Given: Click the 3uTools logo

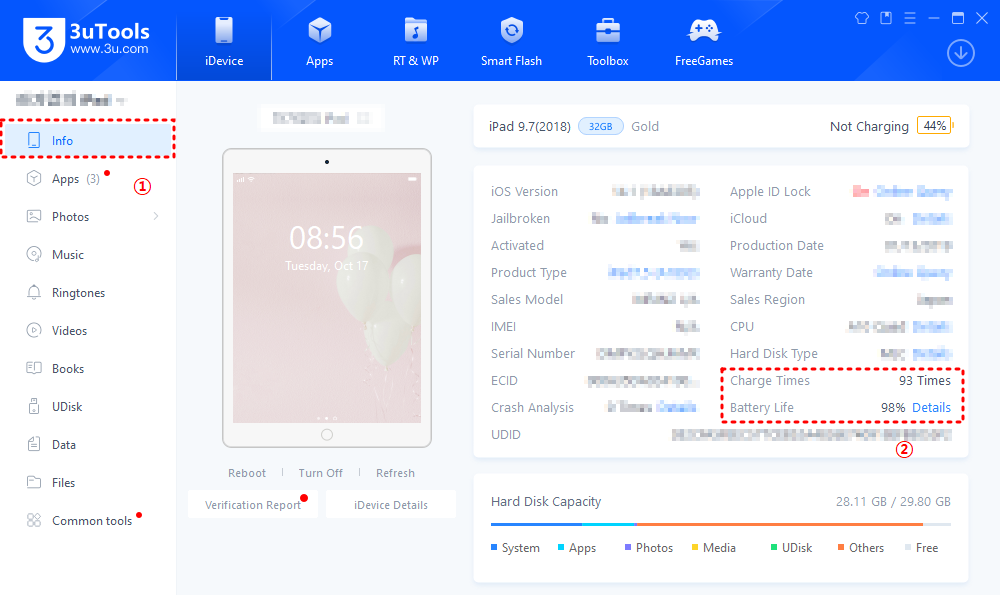Looking at the screenshot, I should tap(86, 40).
